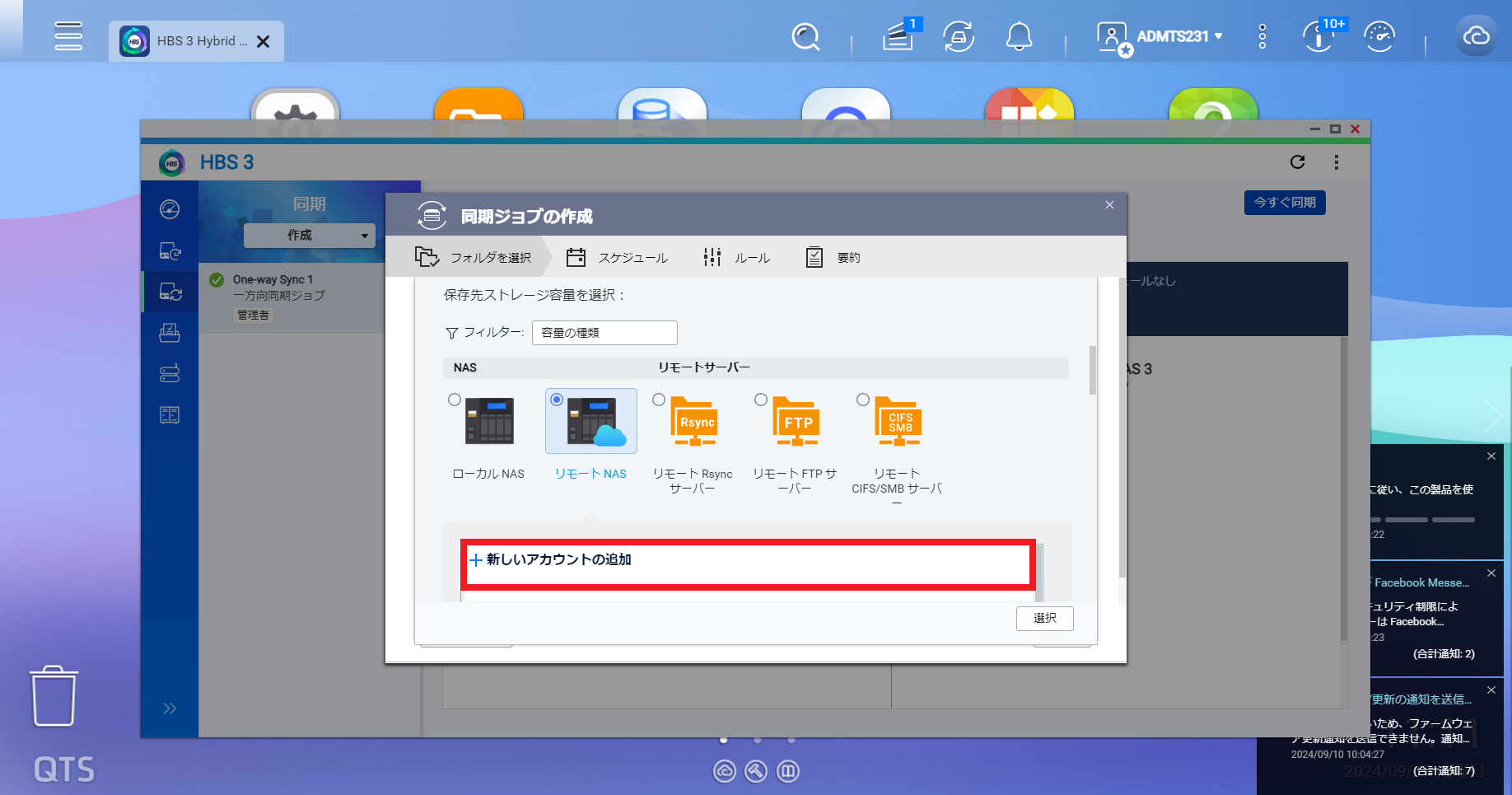Screen dimensions: 1512x795
Task: Open external devices icon in top bar
Action: [959, 37]
